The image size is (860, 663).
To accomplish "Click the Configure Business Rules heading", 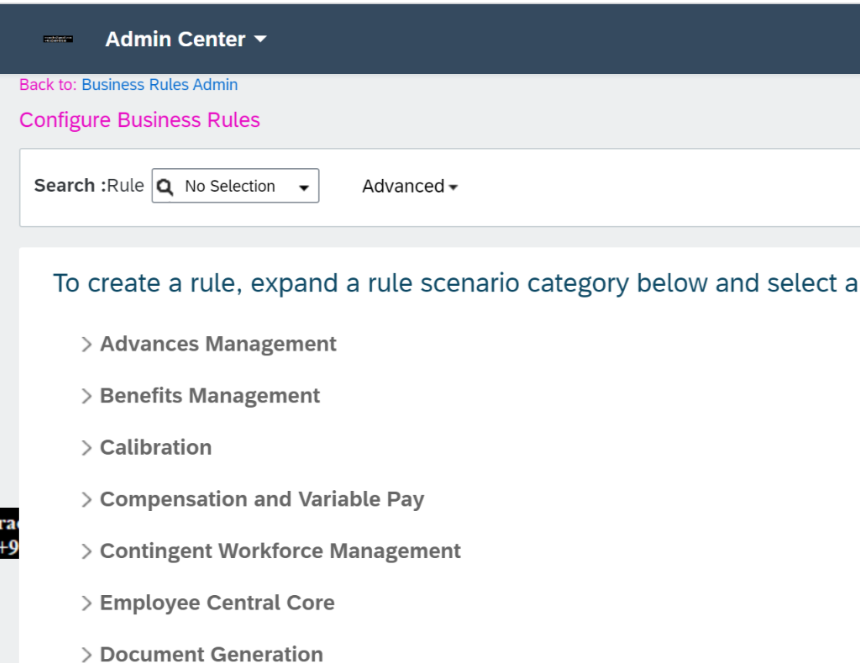I will click(x=139, y=120).
